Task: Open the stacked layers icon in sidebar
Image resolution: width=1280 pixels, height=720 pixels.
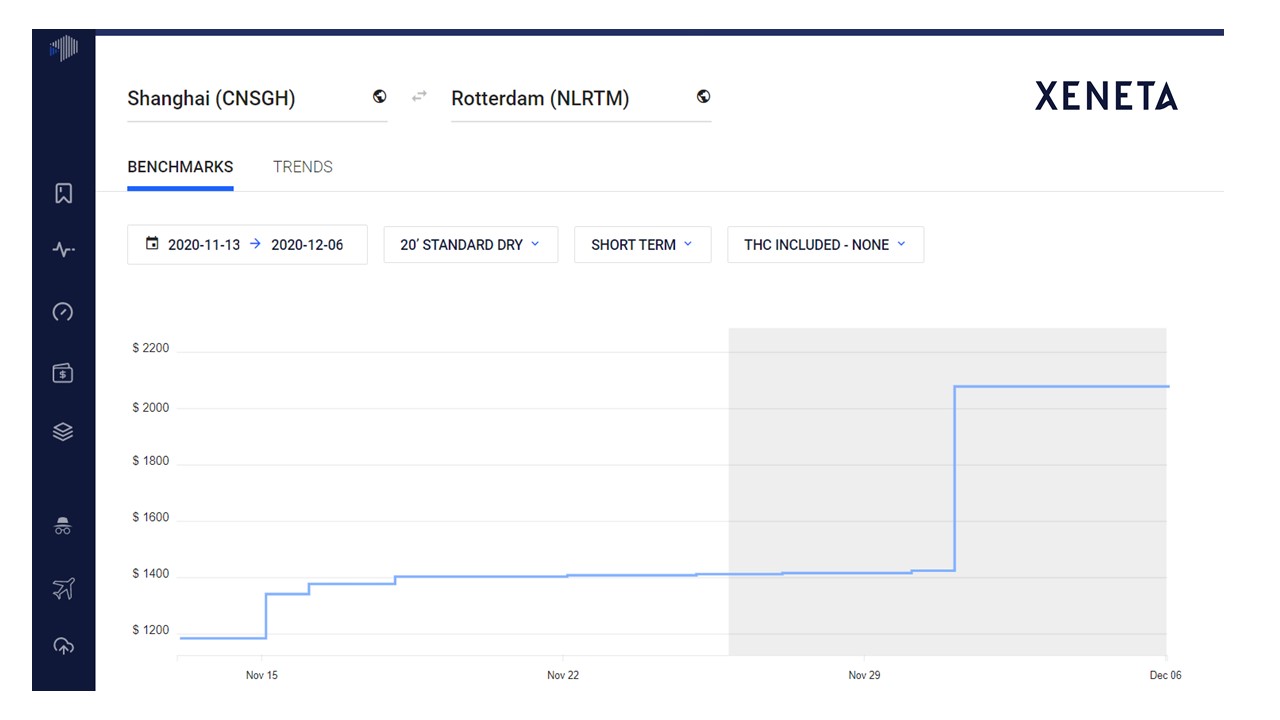Action: pos(63,432)
